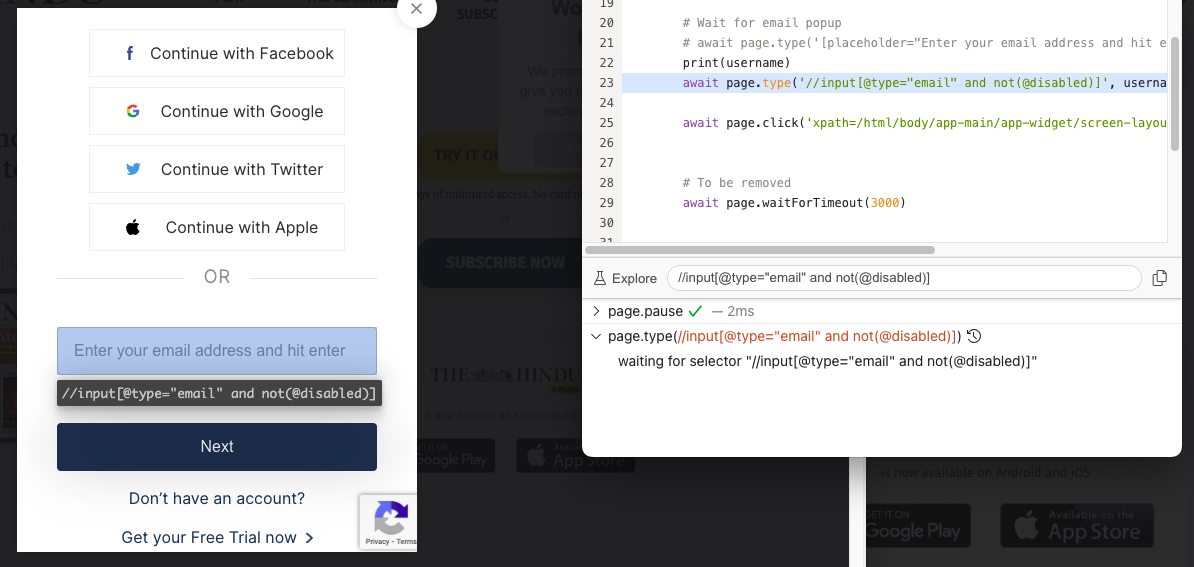Click the Google logo icon
The image size is (1194, 567).
click(132, 111)
